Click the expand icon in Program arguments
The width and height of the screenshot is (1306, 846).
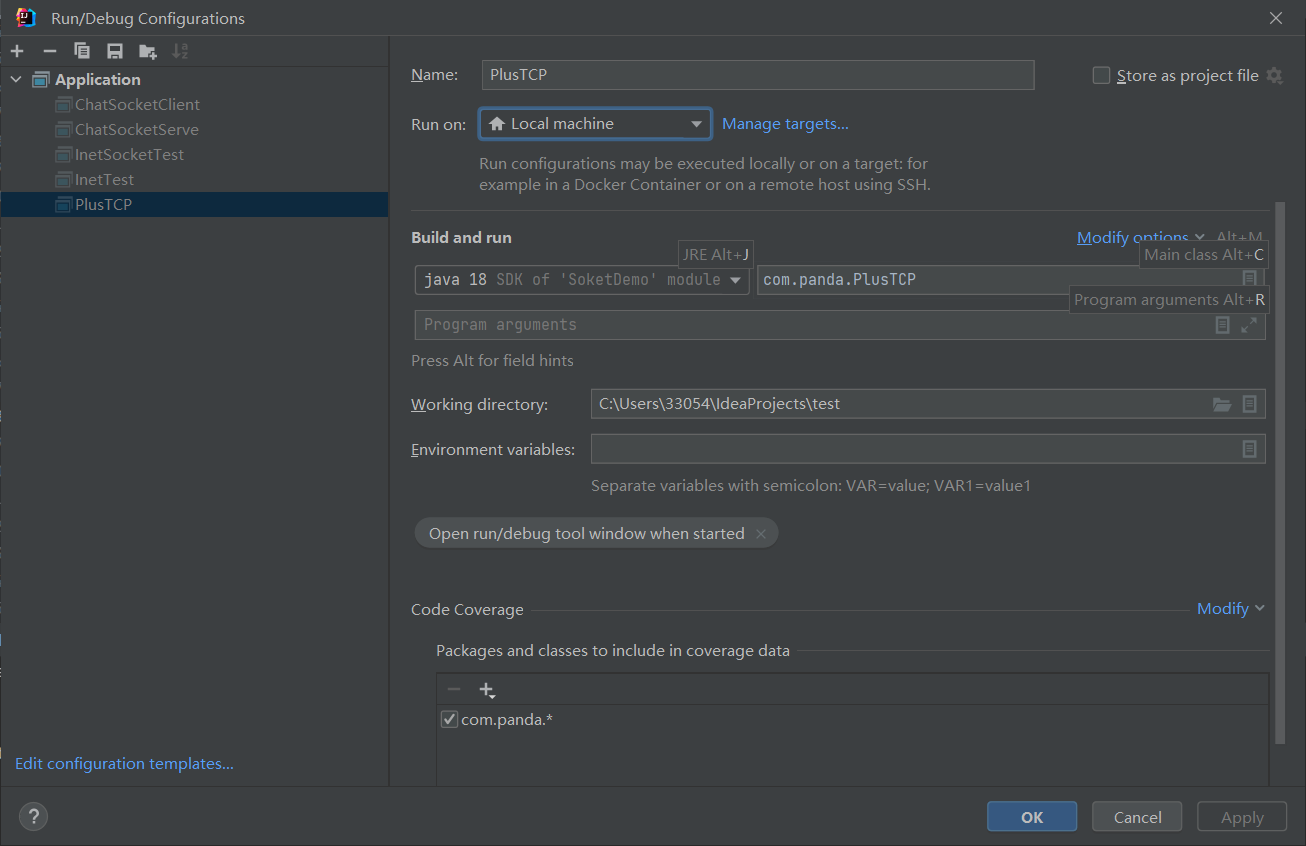pyautogui.click(x=1249, y=325)
